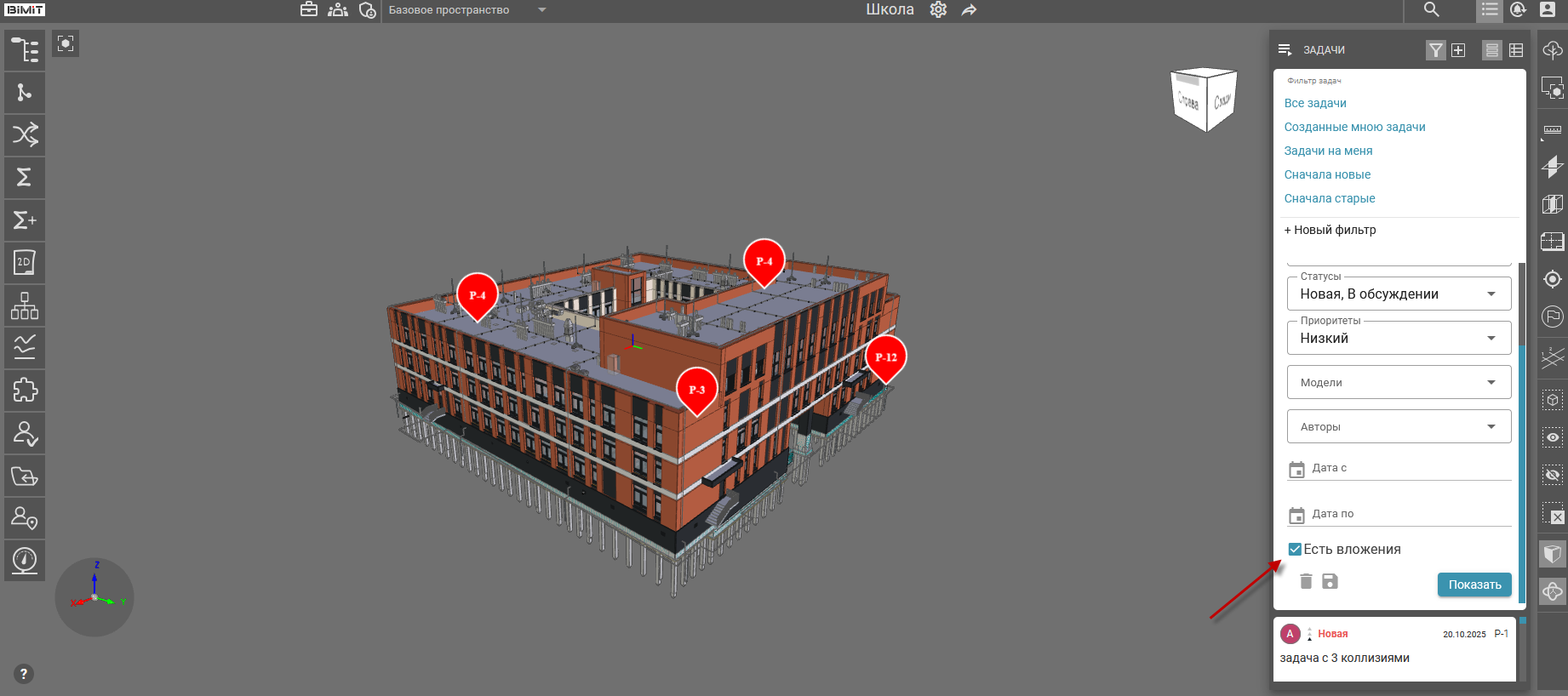This screenshot has height=696, width=1568.
Task: Click the + Новый фильтр link
Action: [x=1330, y=230]
